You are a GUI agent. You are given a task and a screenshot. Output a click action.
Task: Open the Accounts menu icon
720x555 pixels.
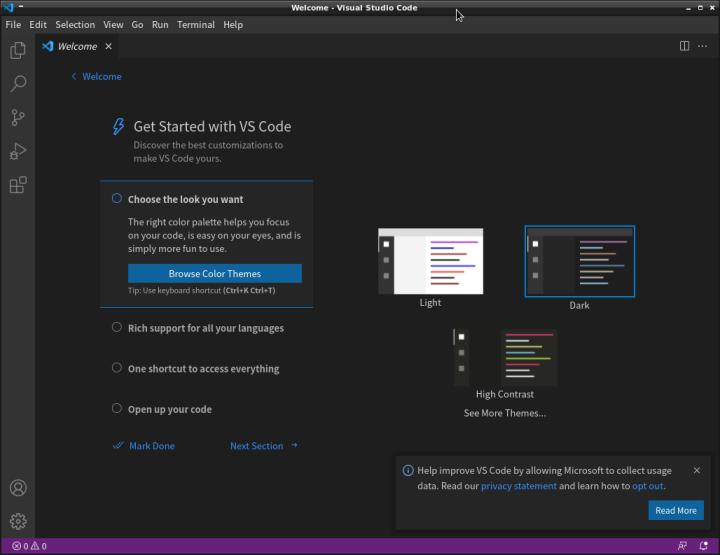(x=18, y=488)
